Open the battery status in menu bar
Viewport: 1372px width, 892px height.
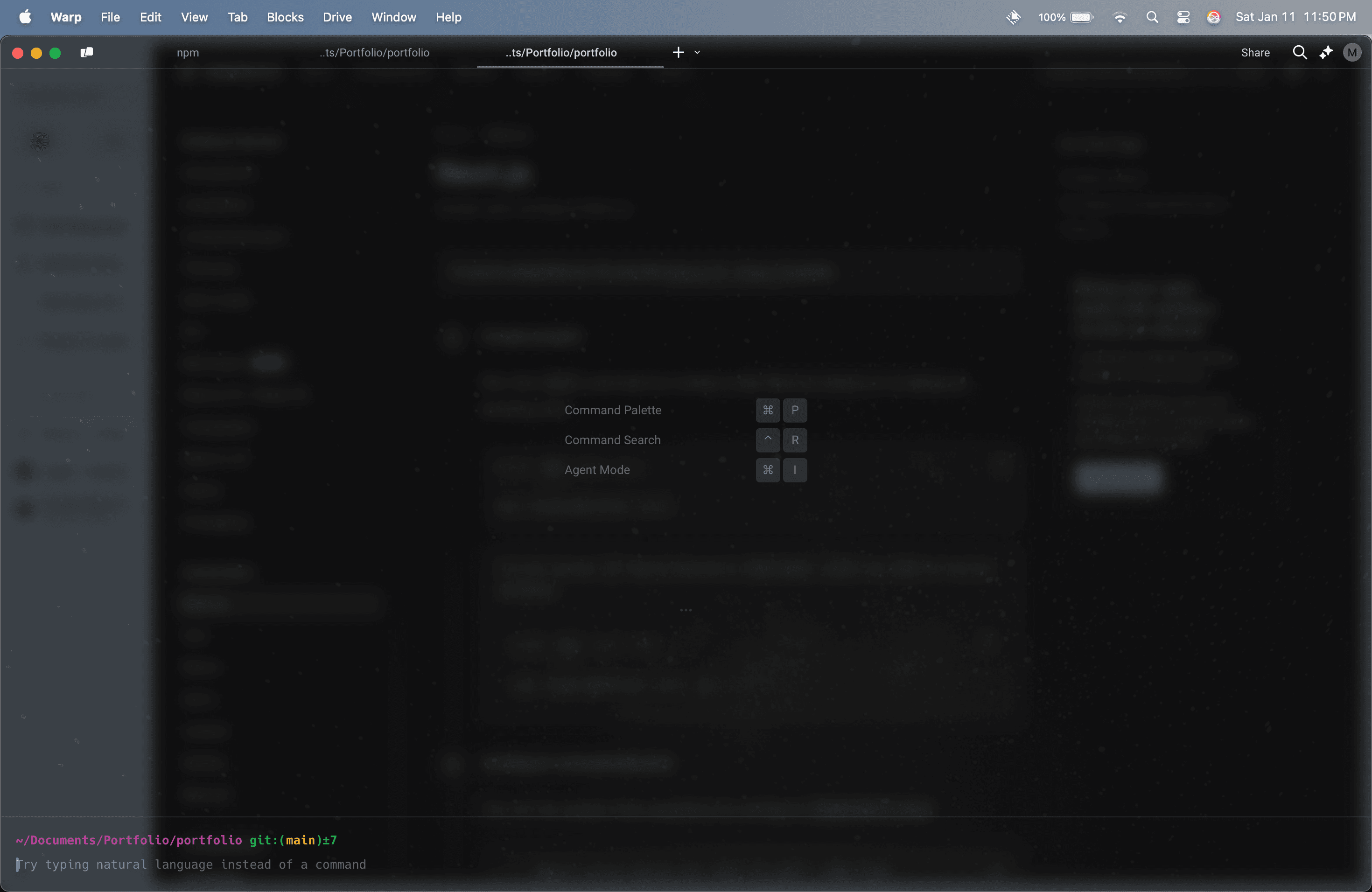(1065, 17)
